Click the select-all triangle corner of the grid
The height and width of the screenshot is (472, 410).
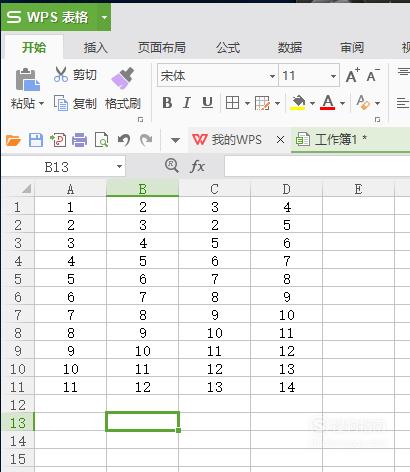27,189
